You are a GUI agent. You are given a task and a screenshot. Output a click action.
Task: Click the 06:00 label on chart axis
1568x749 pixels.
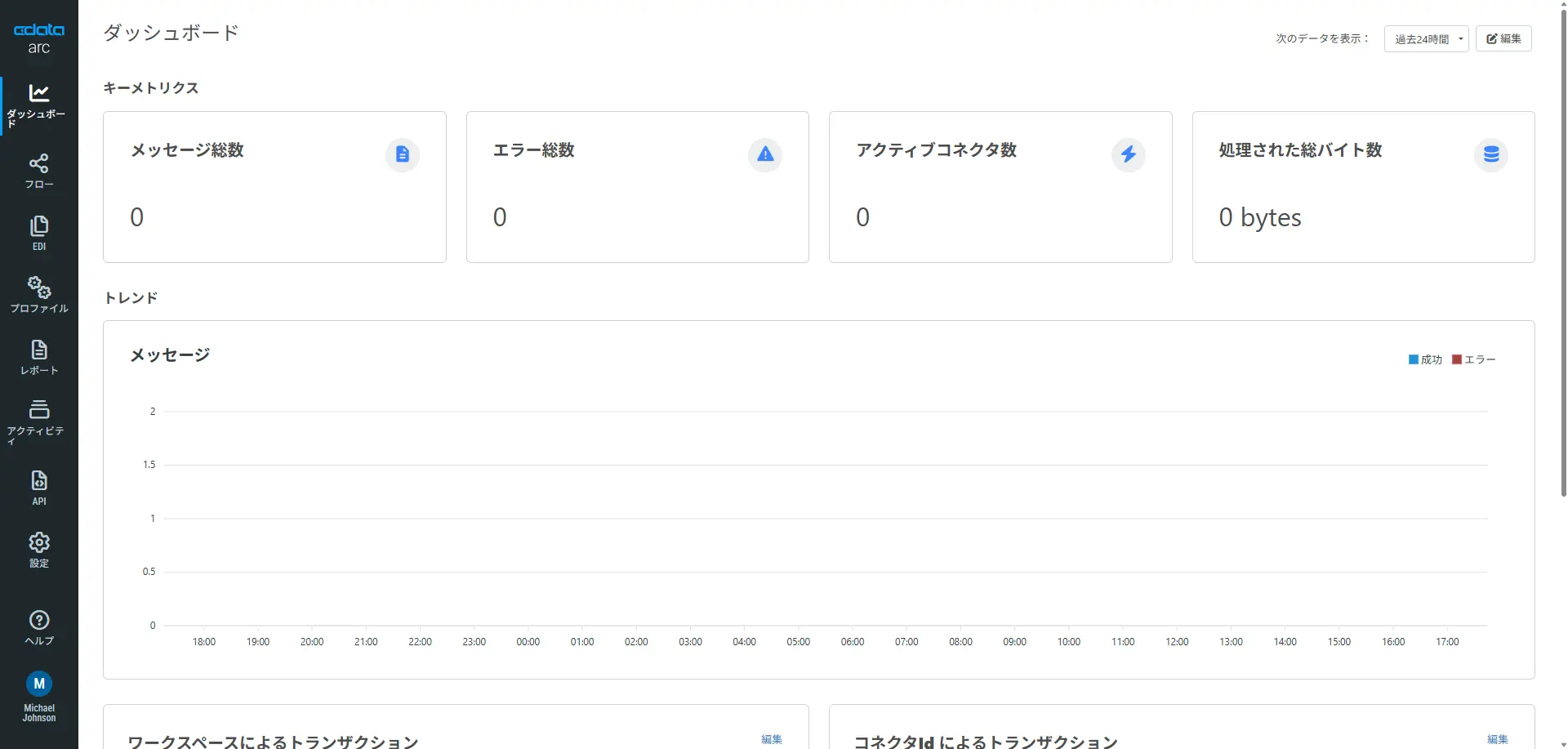coord(853,642)
